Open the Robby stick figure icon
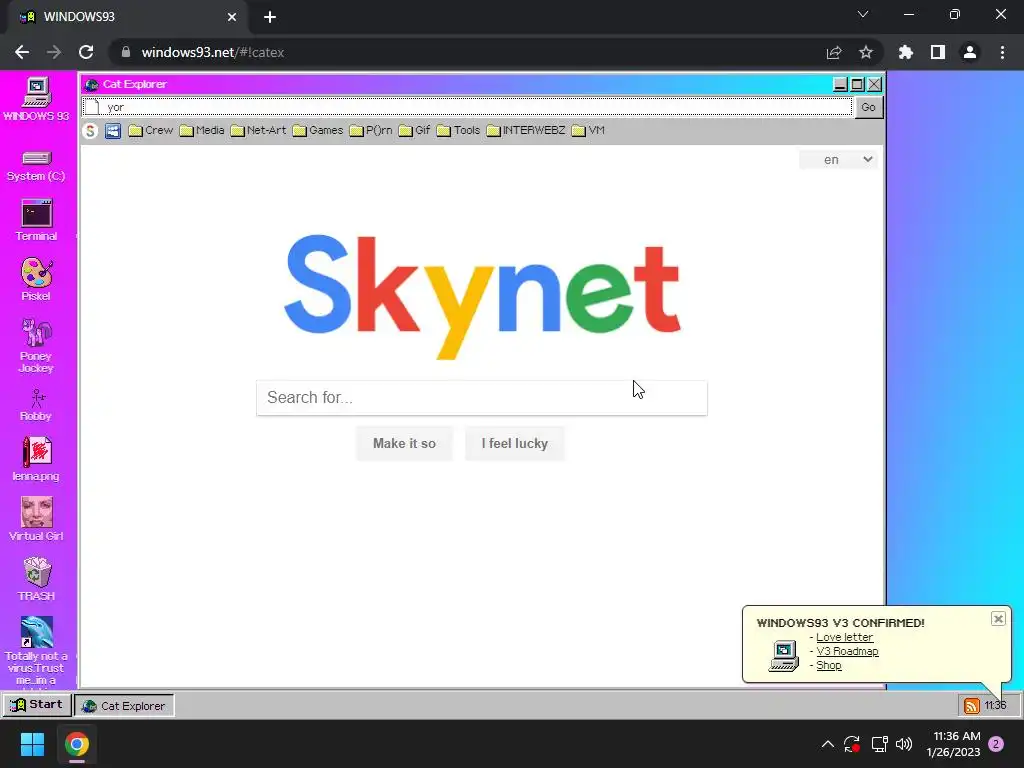Image resolution: width=1024 pixels, height=768 pixels. pos(37,405)
